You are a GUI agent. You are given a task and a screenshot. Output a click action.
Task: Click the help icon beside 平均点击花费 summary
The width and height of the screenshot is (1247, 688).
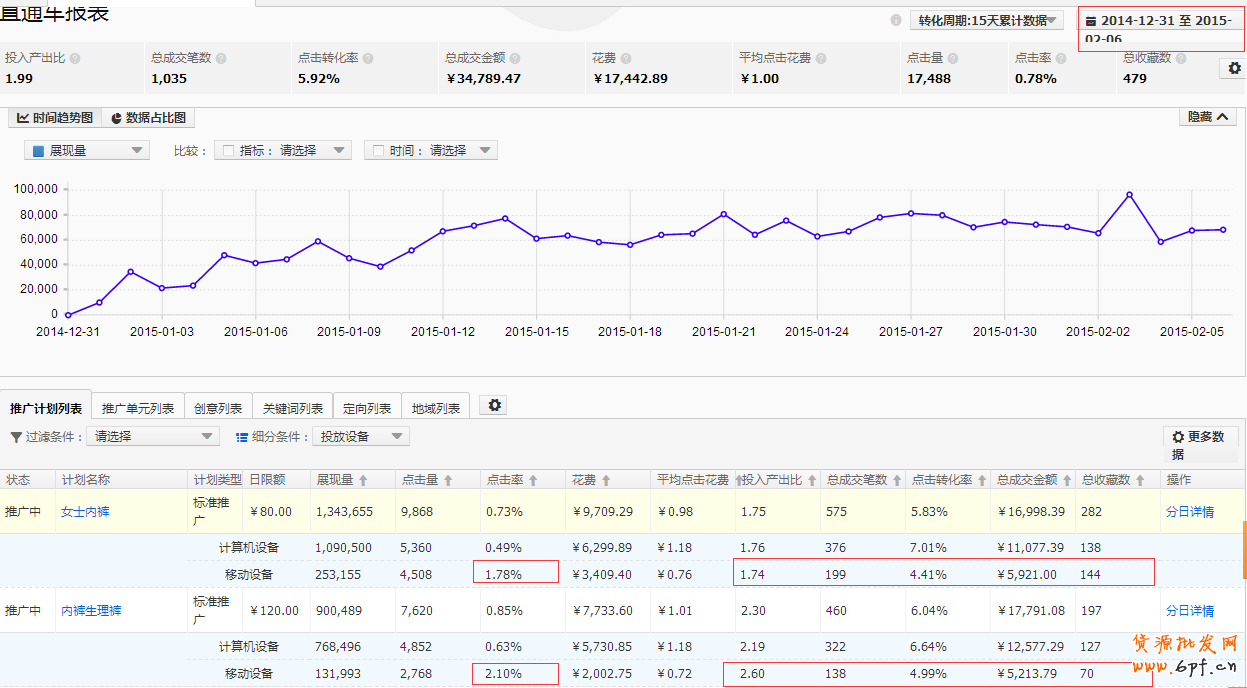[820, 59]
